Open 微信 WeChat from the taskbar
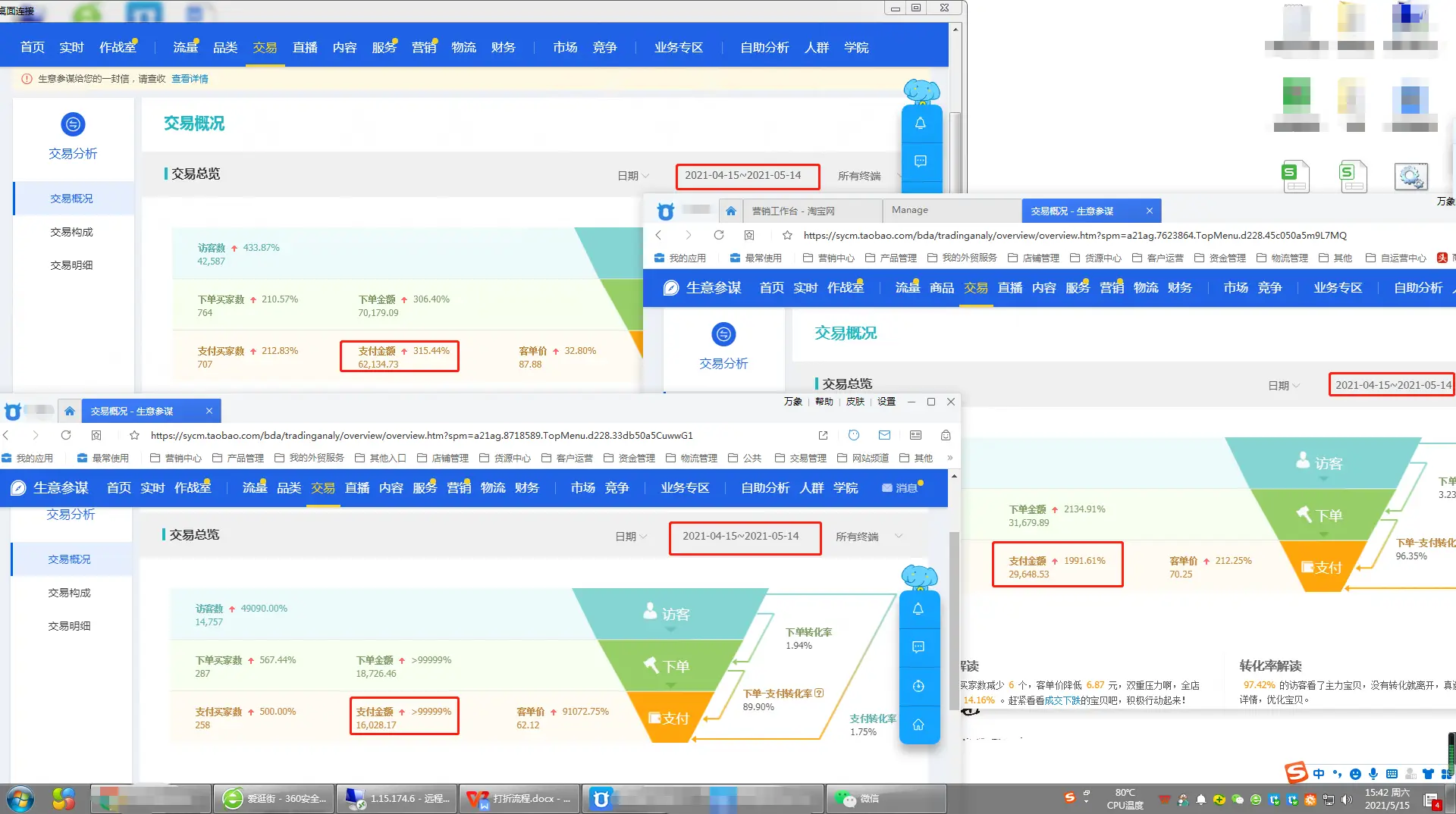The height and width of the screenshot is (814, 1456). (886, 799)
